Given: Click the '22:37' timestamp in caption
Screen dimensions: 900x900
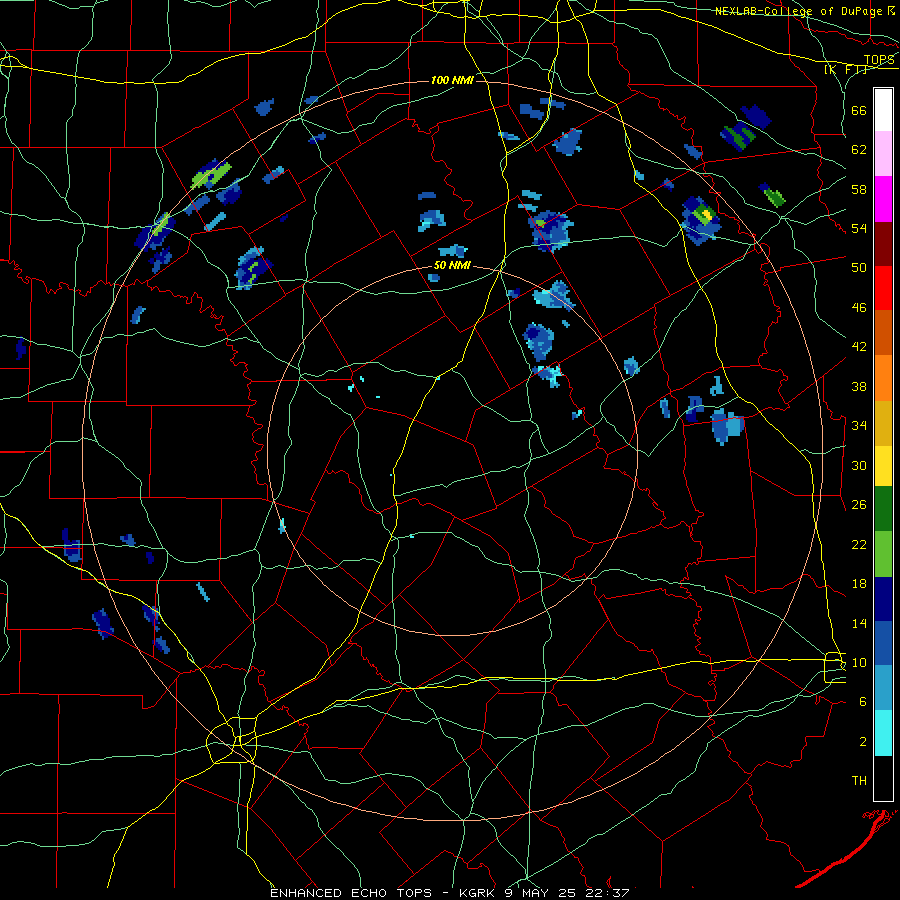Looking at the screenshot, I should click(607, 893).
